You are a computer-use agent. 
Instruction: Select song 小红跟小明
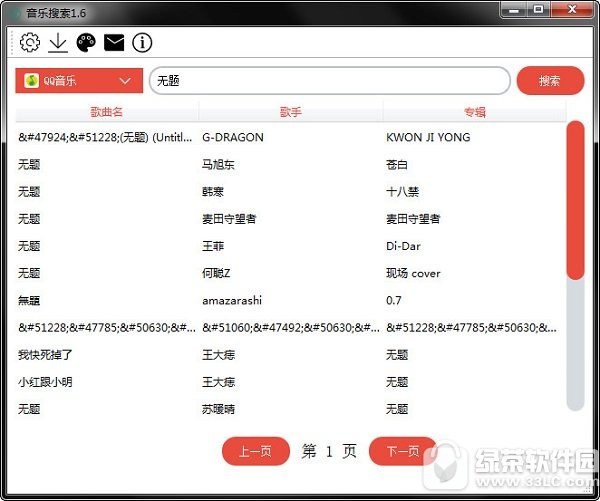pos(45,382)
